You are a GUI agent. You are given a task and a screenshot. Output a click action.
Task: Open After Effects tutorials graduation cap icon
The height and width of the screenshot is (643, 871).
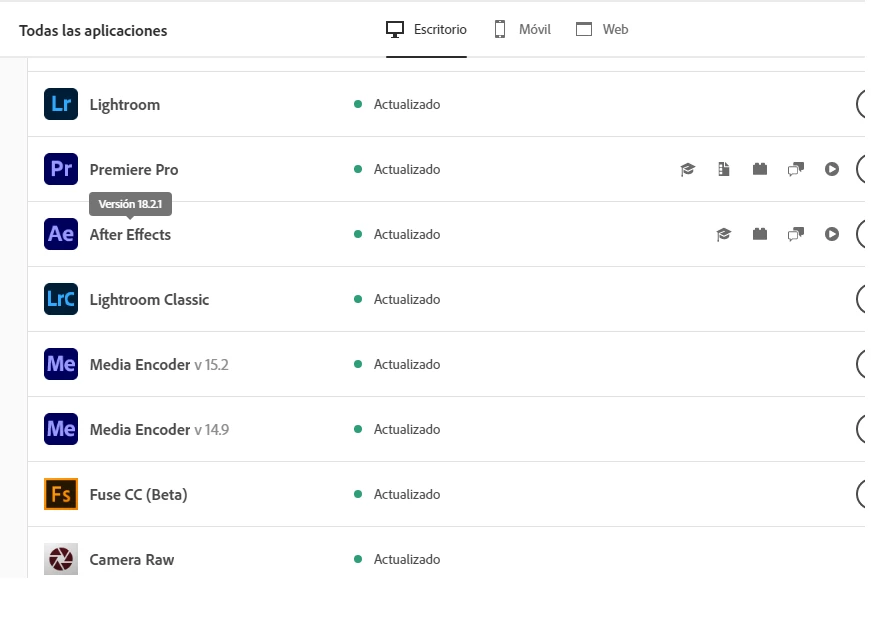coord(724,234)
